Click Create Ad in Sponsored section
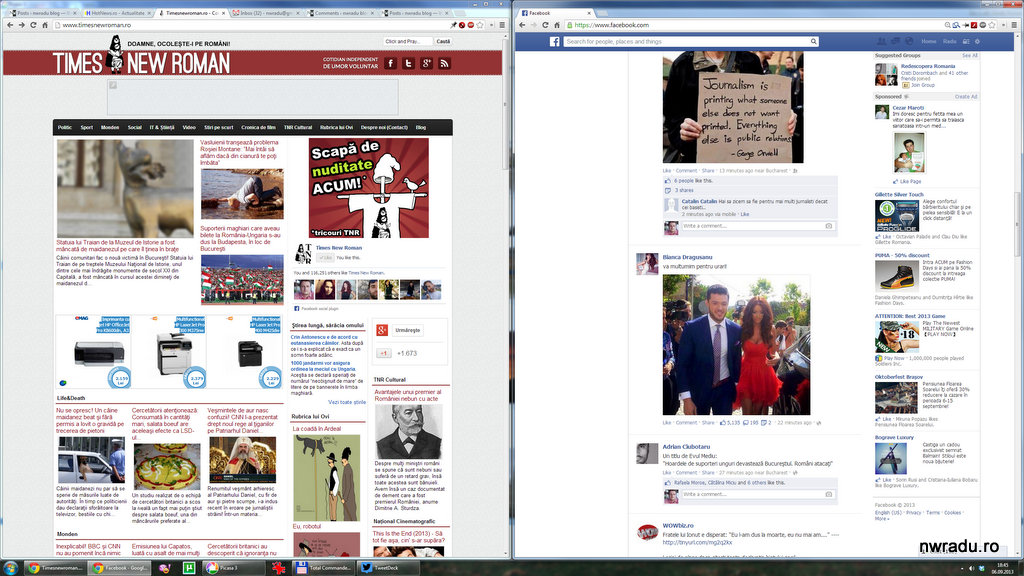The image size is (1024, 576). coord(966,97)
